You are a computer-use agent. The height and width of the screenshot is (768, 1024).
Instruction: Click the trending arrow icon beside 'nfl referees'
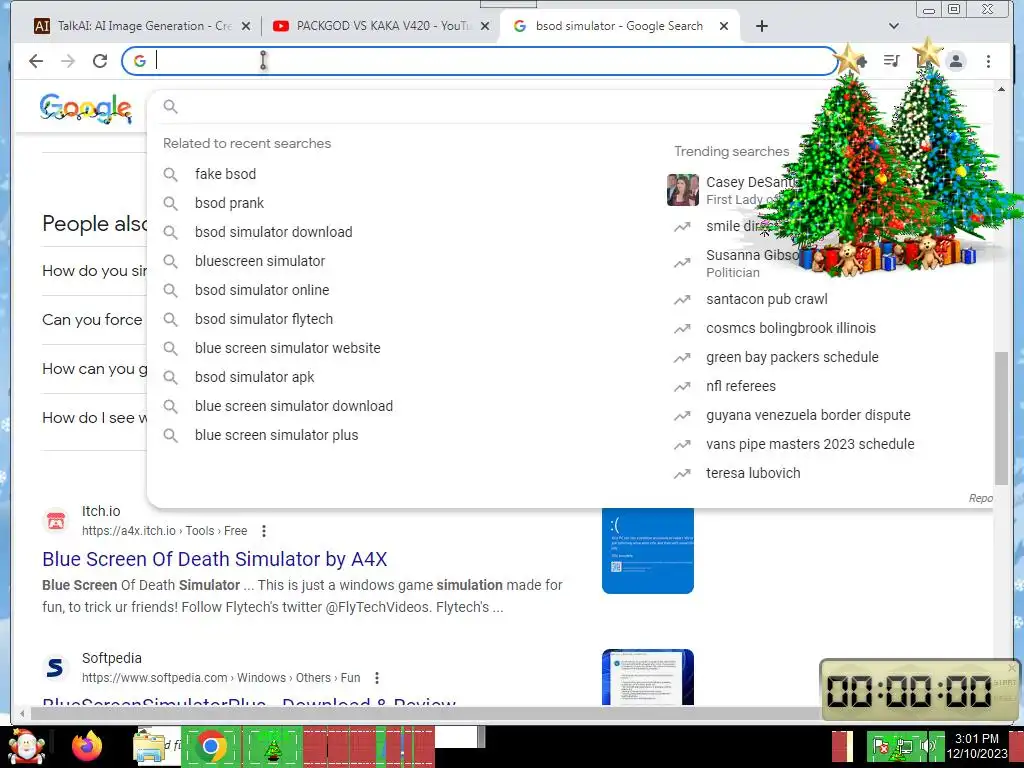(682, 387)
